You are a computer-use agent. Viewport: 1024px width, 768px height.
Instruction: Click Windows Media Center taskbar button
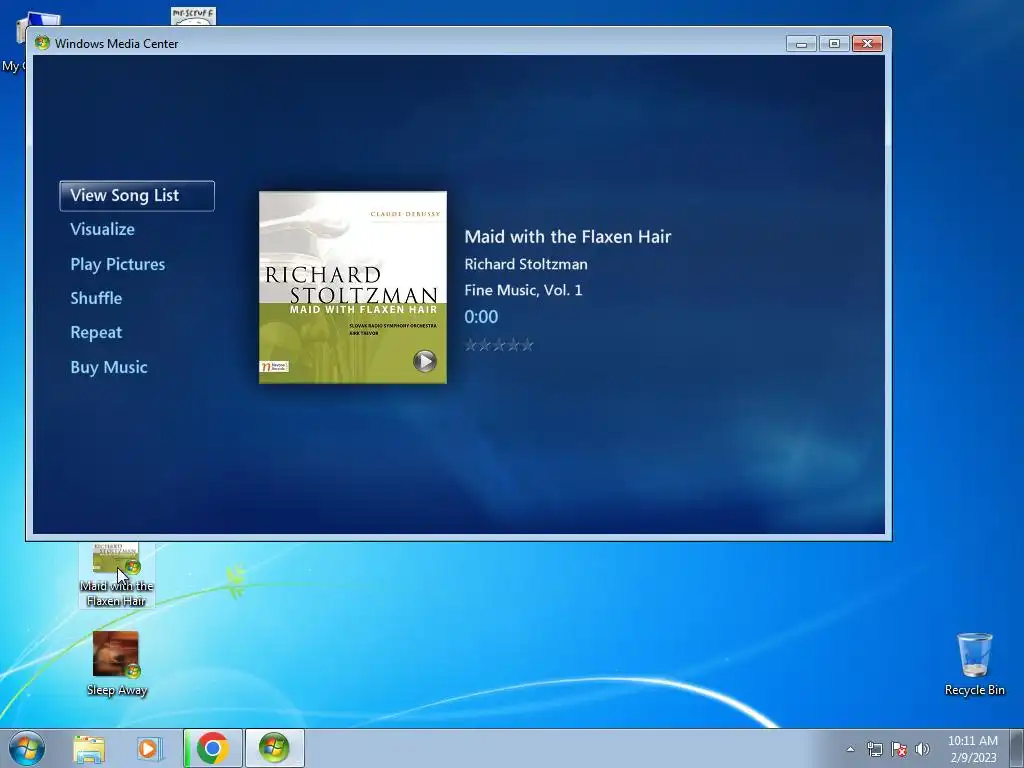click(274, 748)
